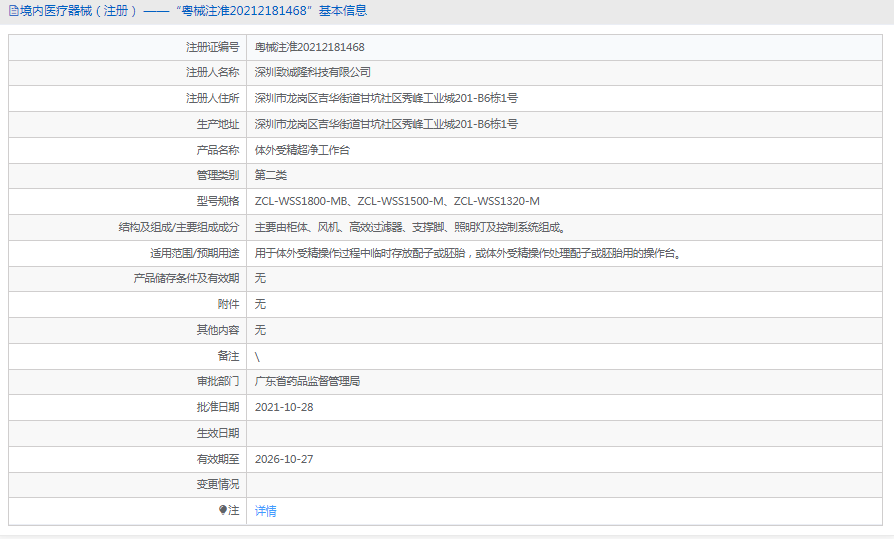Select the 注册人住所 address value

pyautogui.click(x=386, y=98)
